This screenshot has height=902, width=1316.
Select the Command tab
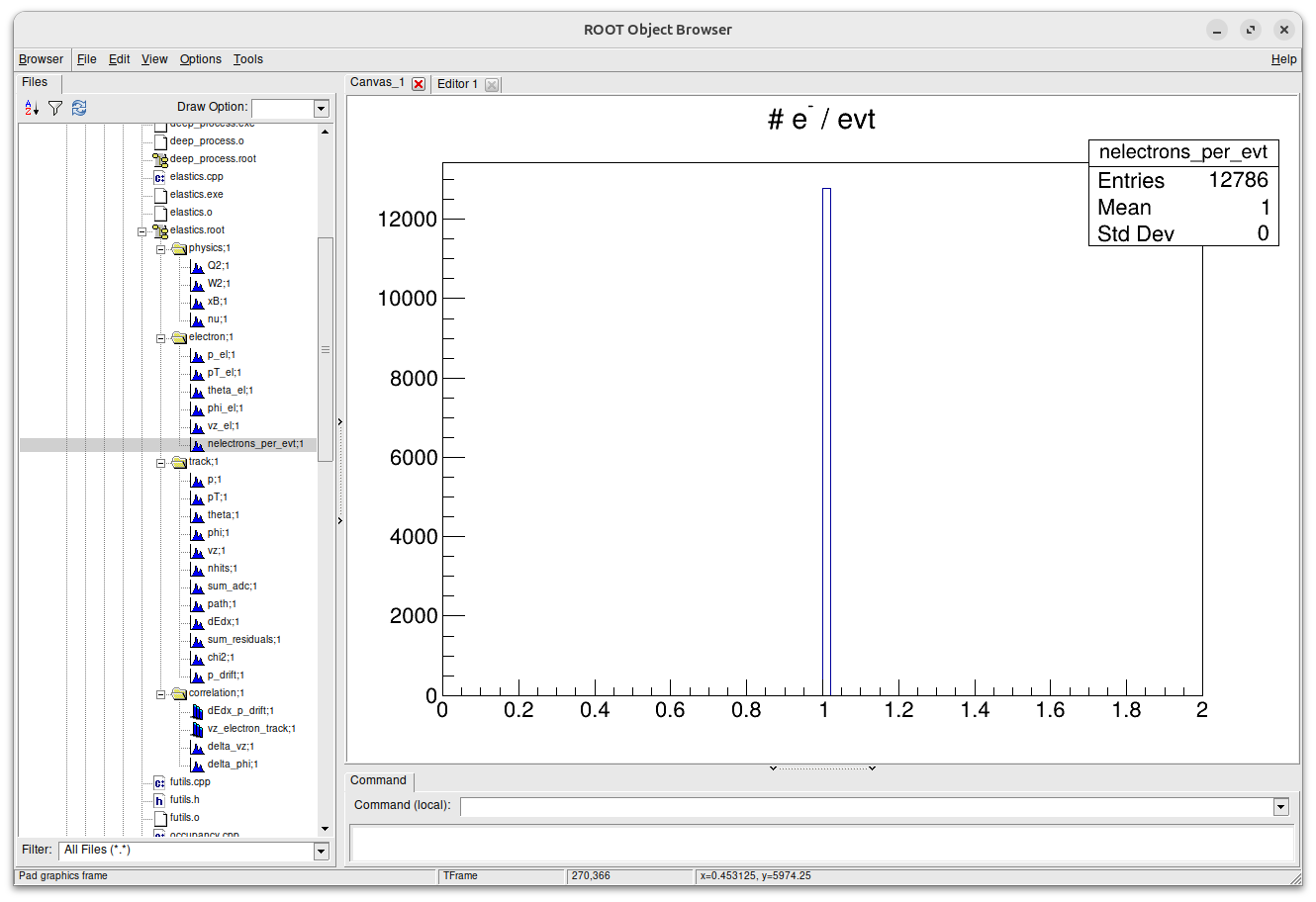tap(378, 780)
